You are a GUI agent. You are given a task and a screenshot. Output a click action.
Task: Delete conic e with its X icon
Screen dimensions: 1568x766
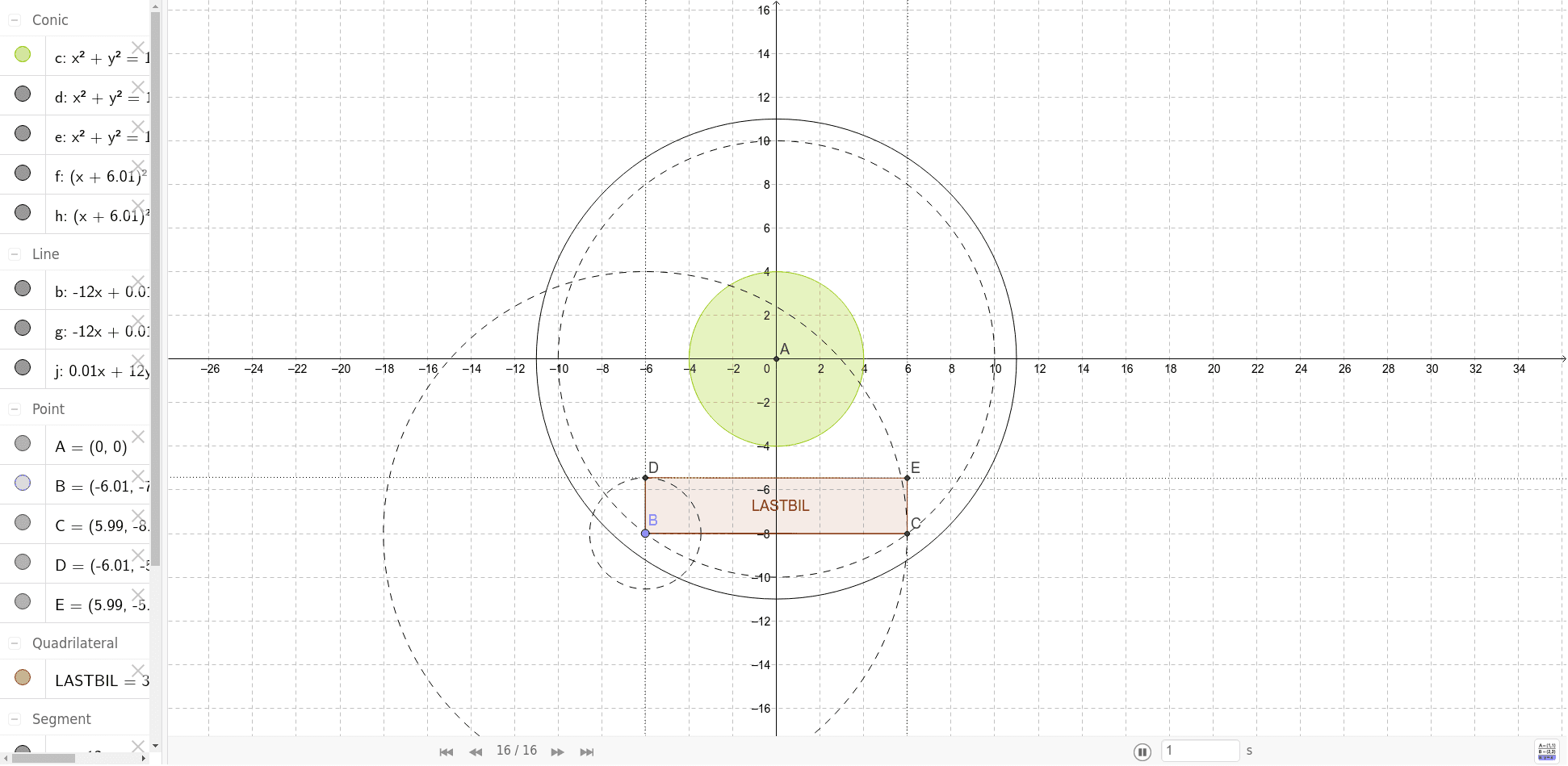(x=138, y=127)
